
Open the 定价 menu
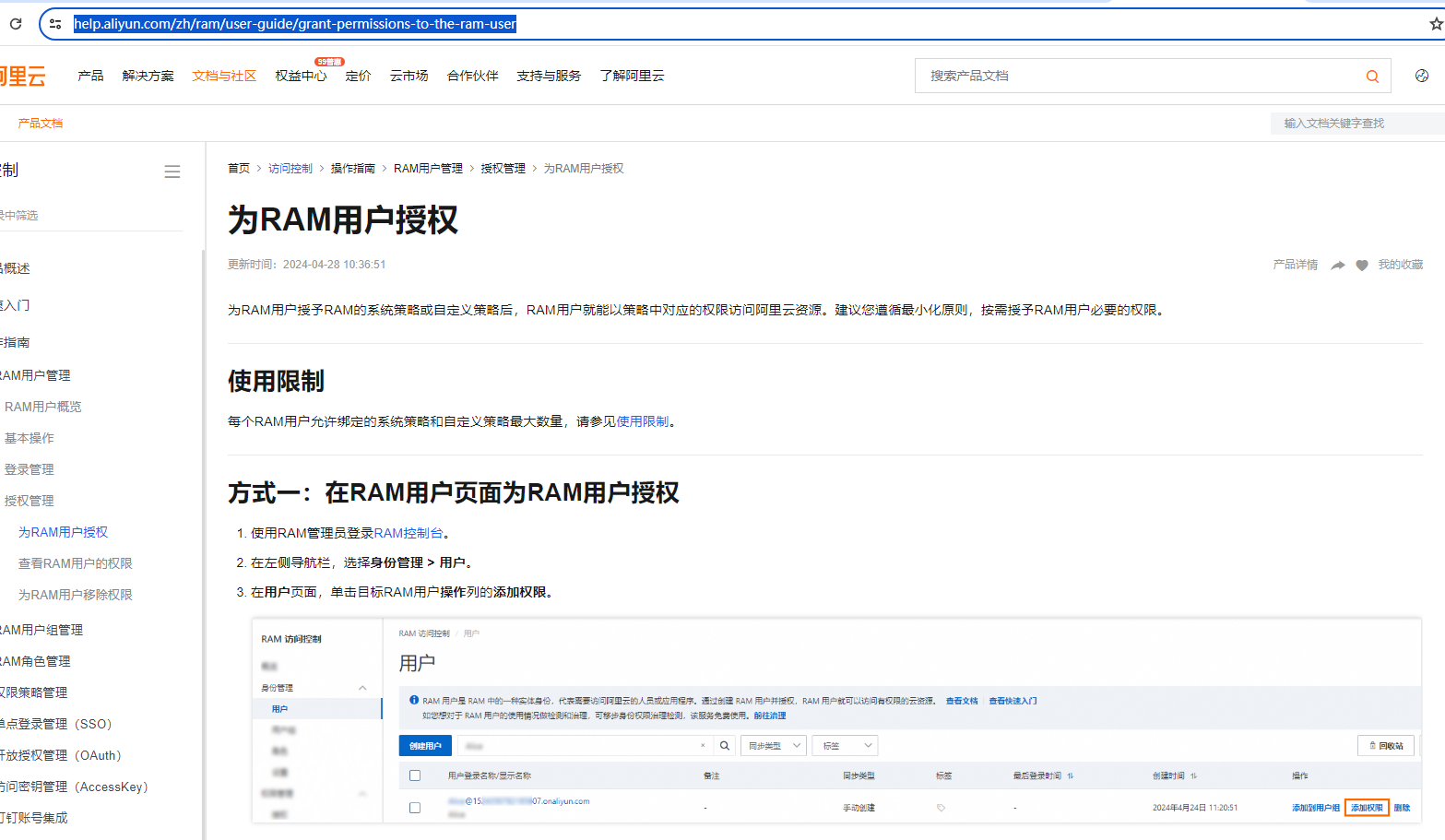click(x=358, y=76)
